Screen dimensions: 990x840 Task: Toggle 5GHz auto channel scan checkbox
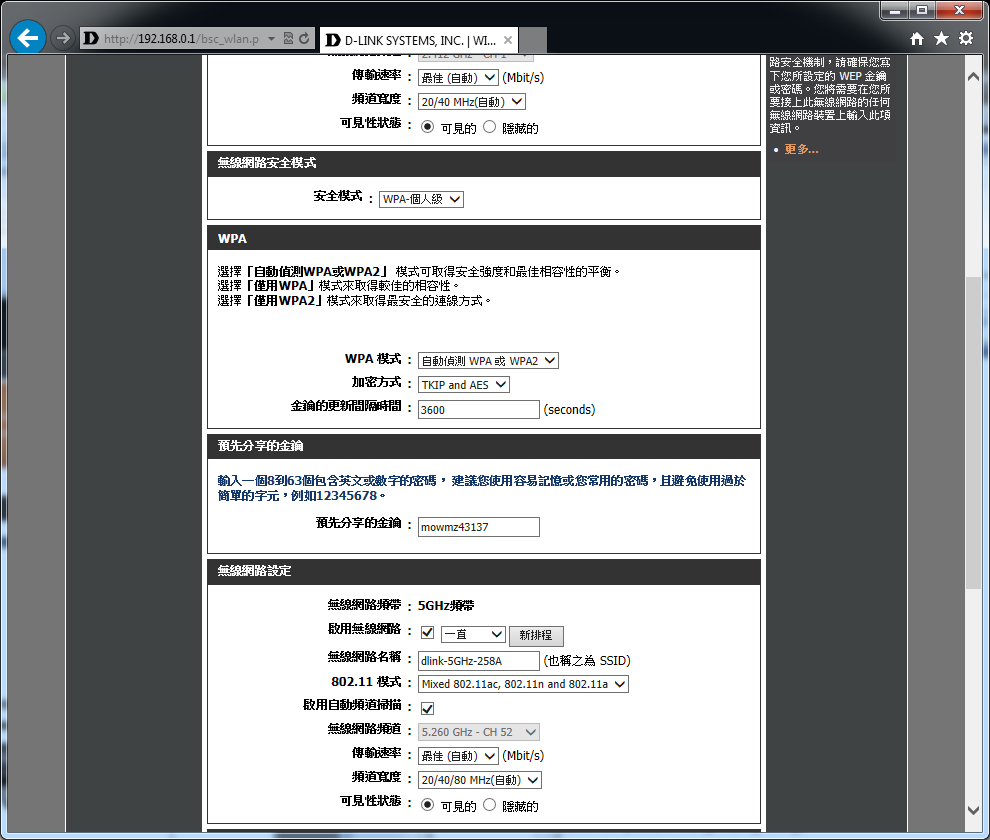click(427, 708)
